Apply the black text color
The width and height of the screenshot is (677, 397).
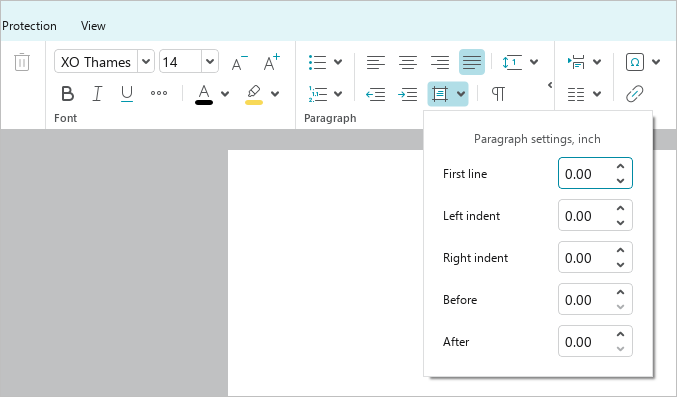pyautogui.click(x=204, y=94)
